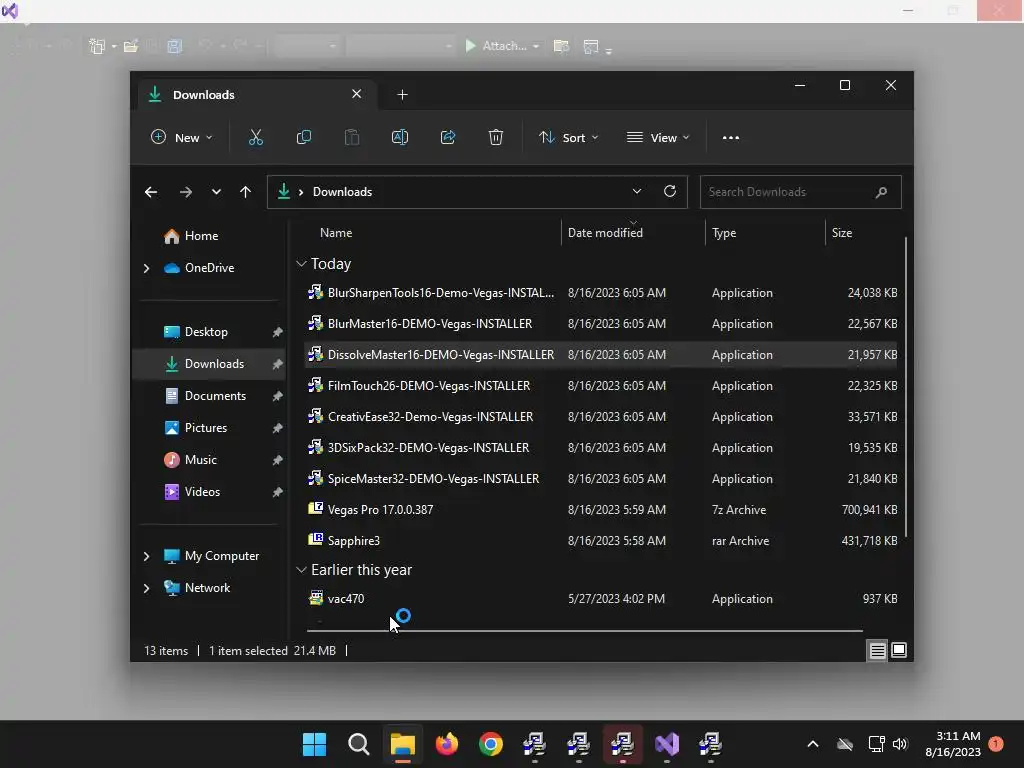This screenshot has height=768, width=1024.
Task: Refresh the Downloads folder
Action: pos(669,191)
